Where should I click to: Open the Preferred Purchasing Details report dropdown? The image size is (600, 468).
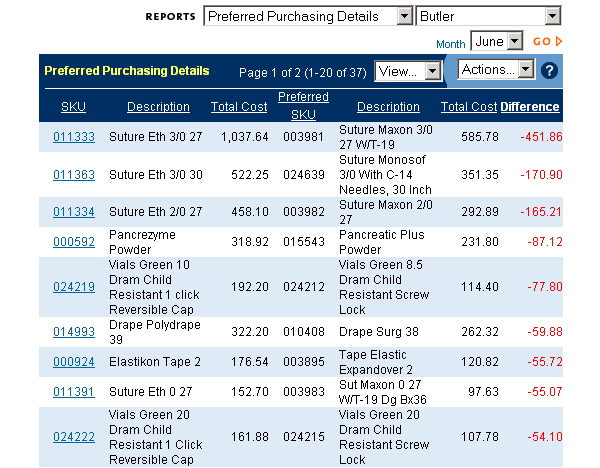(308, 16)
